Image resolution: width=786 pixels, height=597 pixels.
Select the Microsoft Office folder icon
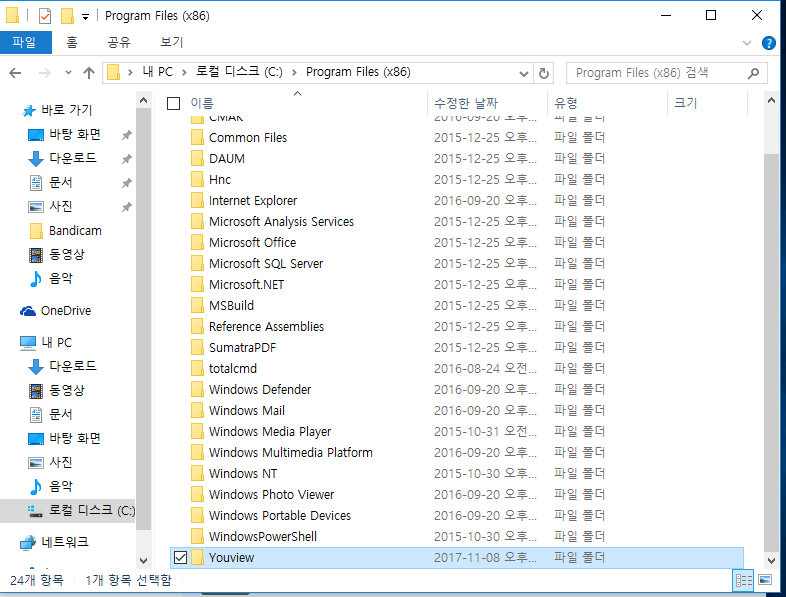[198, 243]
